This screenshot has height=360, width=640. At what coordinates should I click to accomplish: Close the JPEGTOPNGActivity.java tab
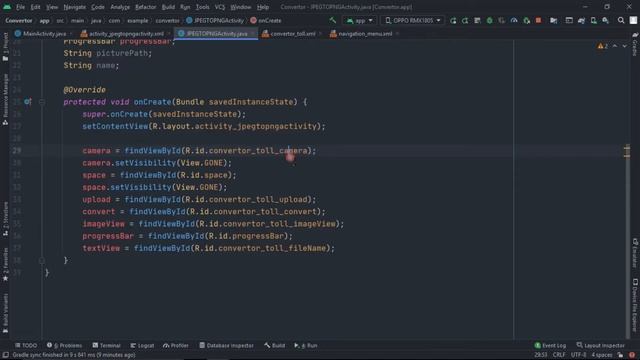[253, 34]
